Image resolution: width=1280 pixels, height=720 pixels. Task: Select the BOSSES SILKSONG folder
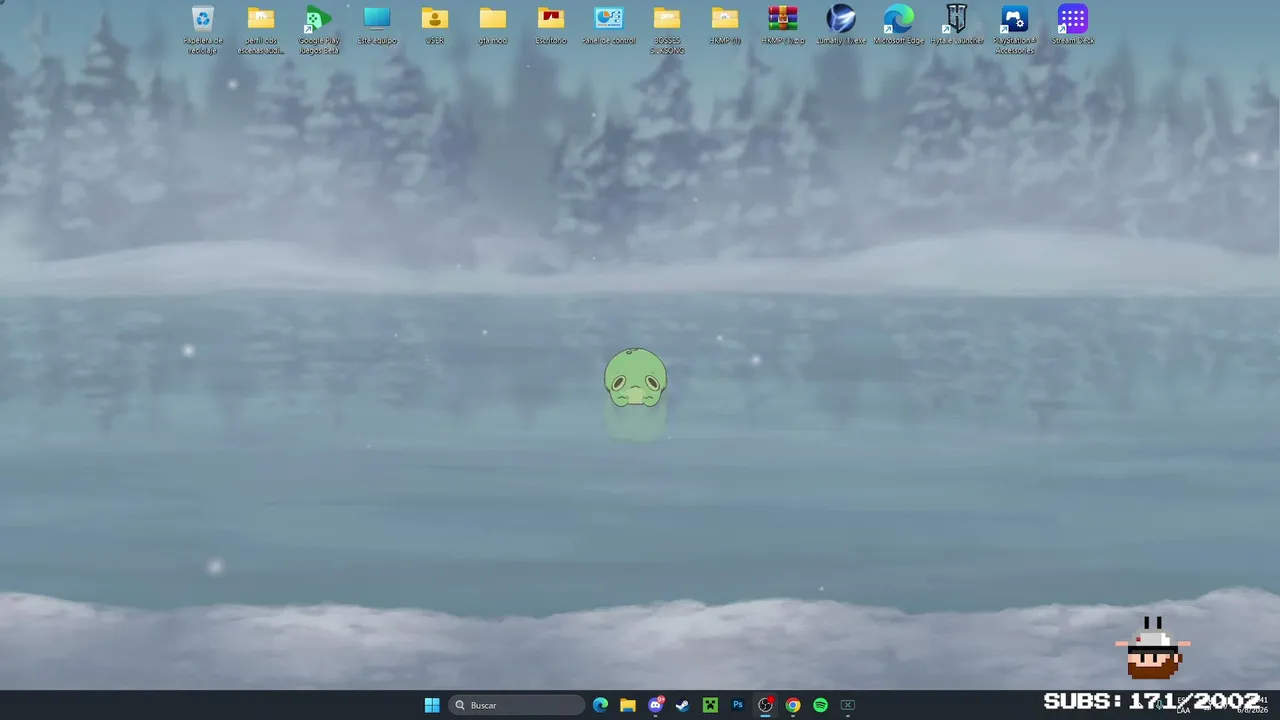[667, 29]
